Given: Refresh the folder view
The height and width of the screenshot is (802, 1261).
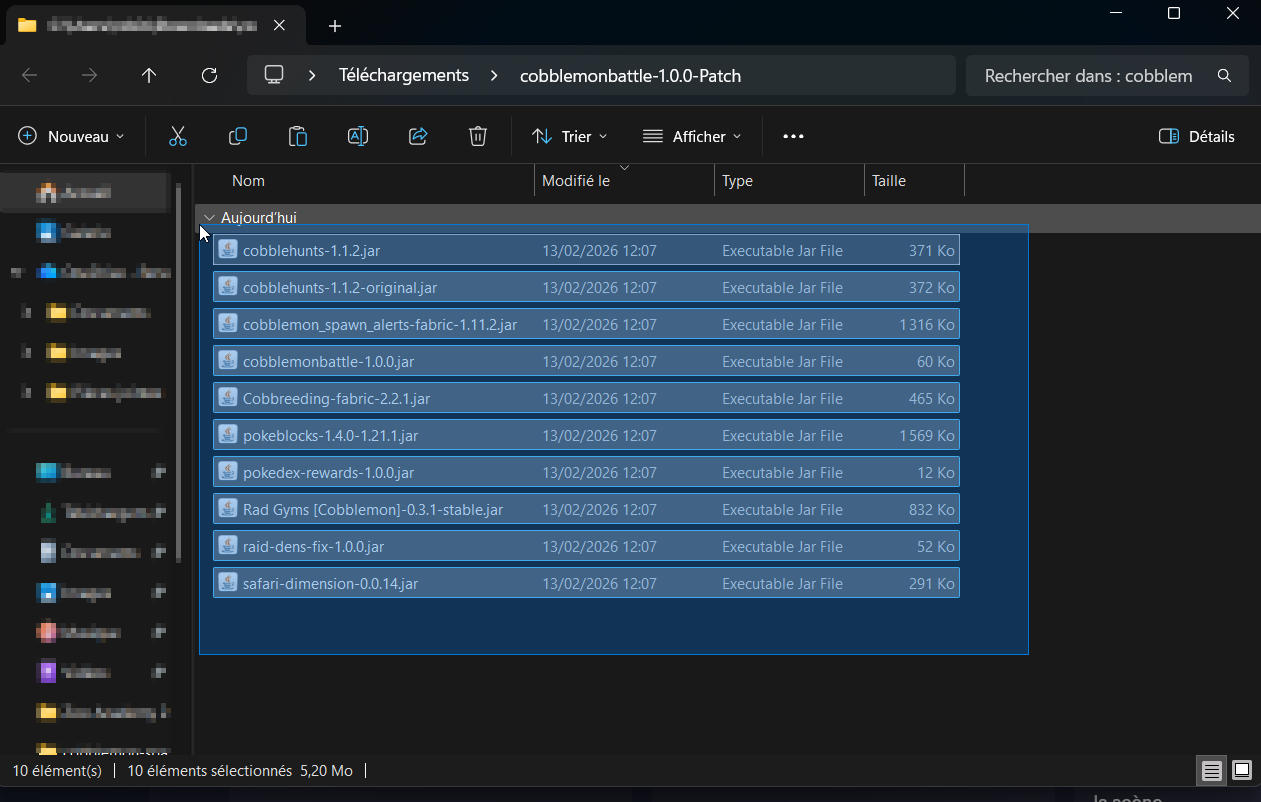Looking at the screenshot, I should tap(209, 75).
